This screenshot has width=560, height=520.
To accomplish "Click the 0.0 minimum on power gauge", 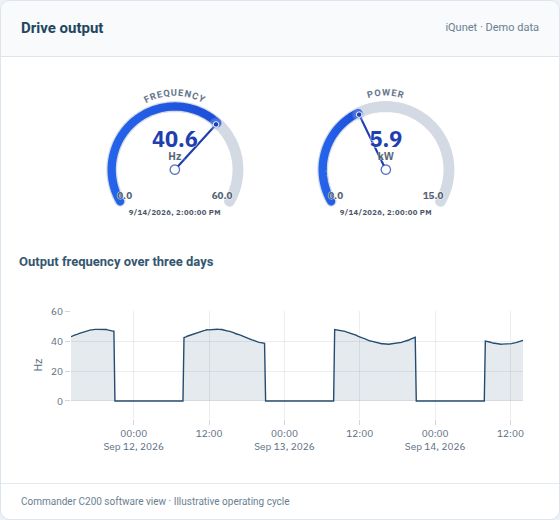I will [336, 196].
